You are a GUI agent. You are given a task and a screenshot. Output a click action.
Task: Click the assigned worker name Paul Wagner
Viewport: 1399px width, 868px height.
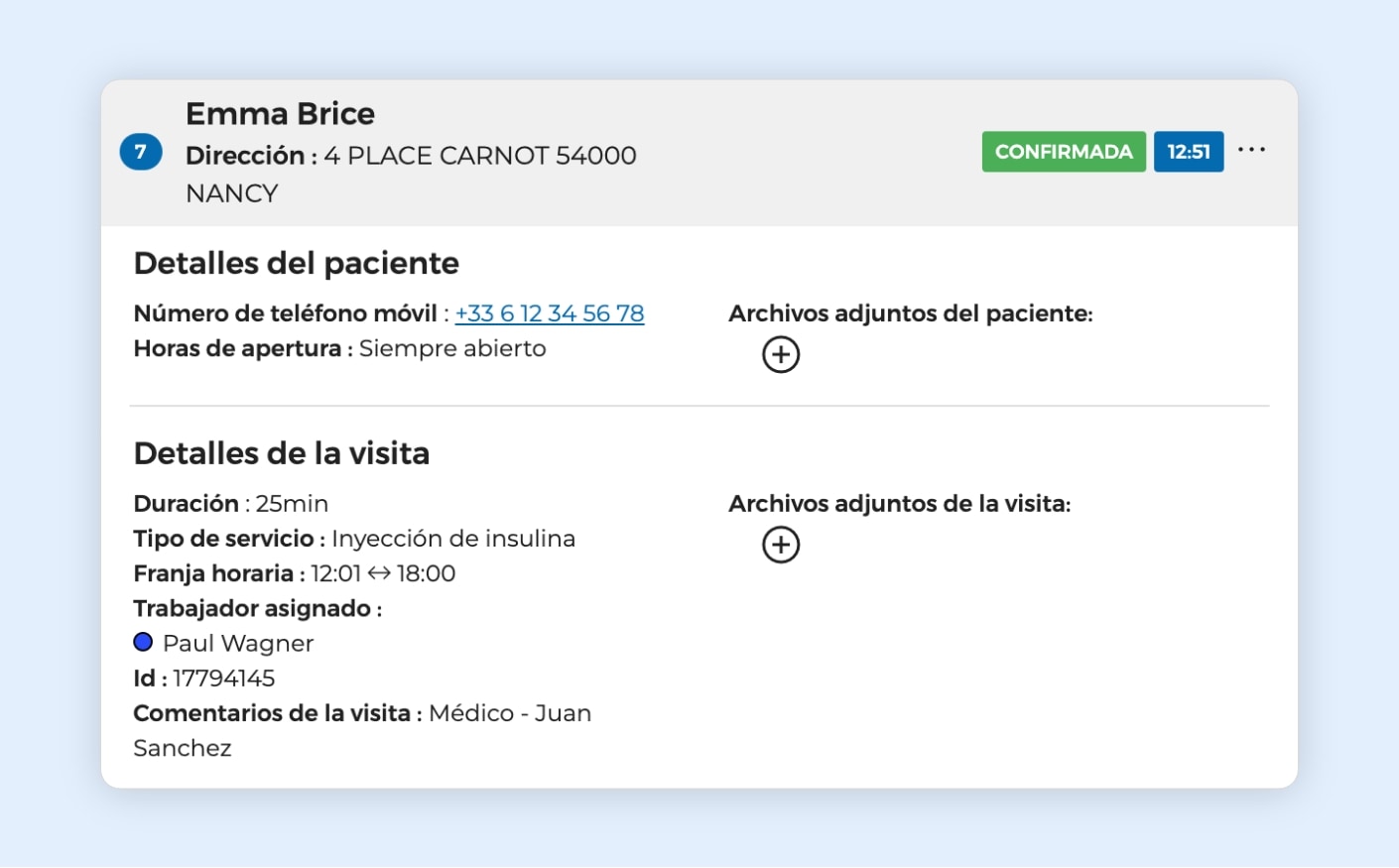point(238,644)
